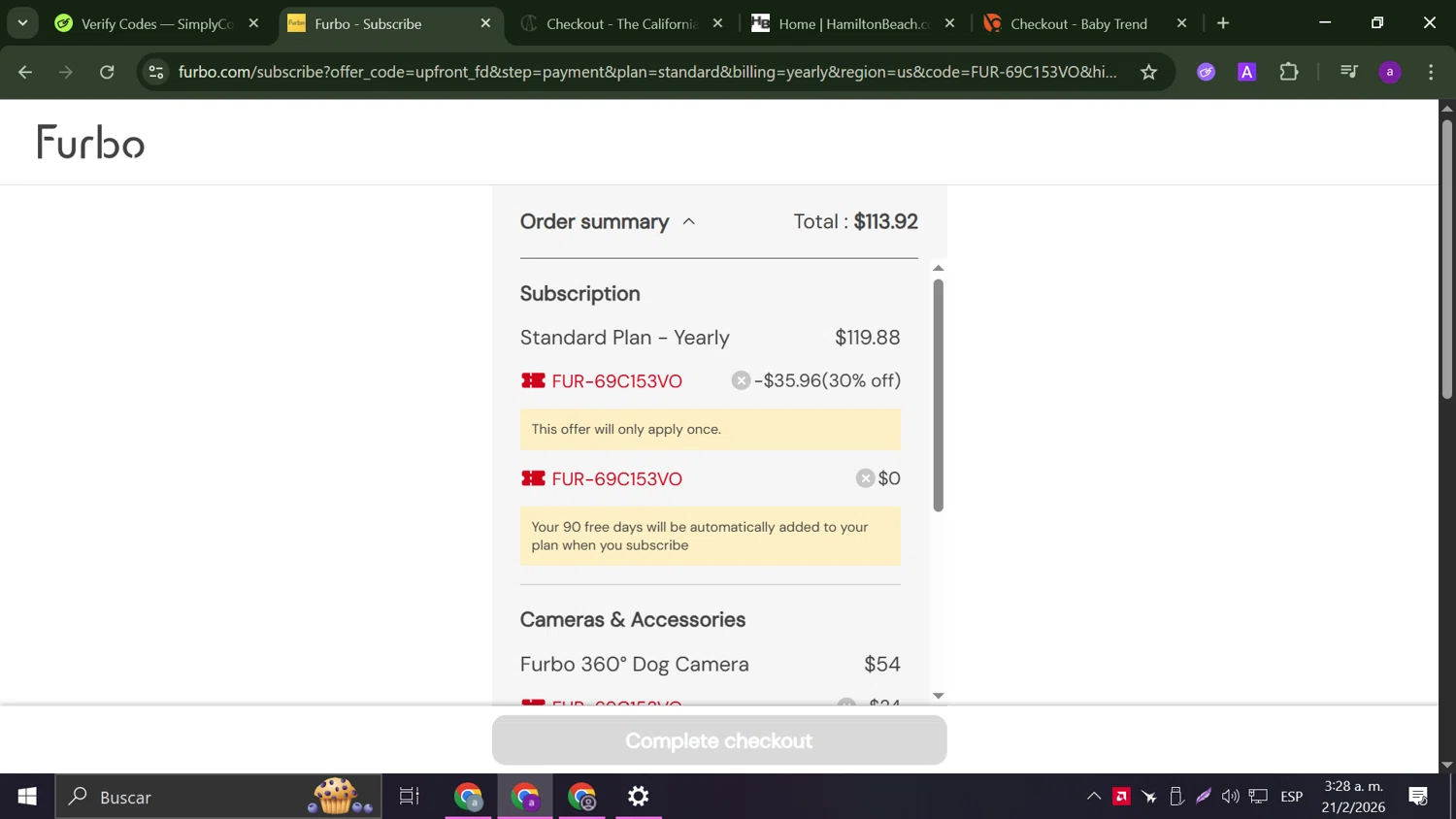The height and width of the screenshot is (819, 1456).
Task: Click the Buscar taskbar search box
Action: [x=218, y=797]
